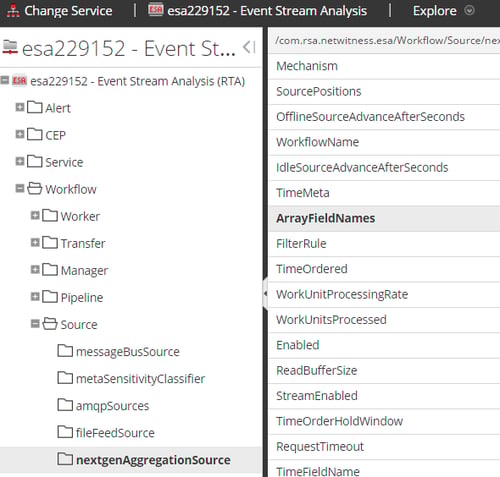Click the Pipeline folder icon
Image resolution: width=500 pixels, height=477 pixels.
click(x=50, y=296)
